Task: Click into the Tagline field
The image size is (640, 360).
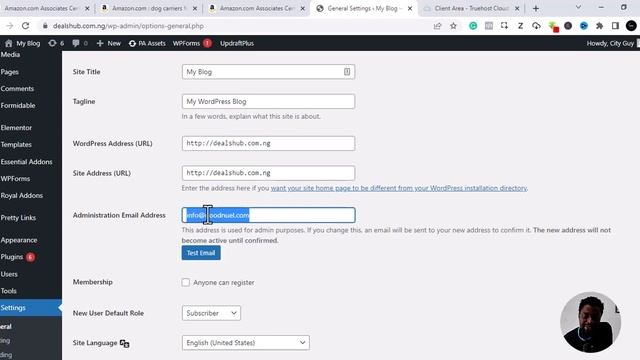Action: (268, 101)
